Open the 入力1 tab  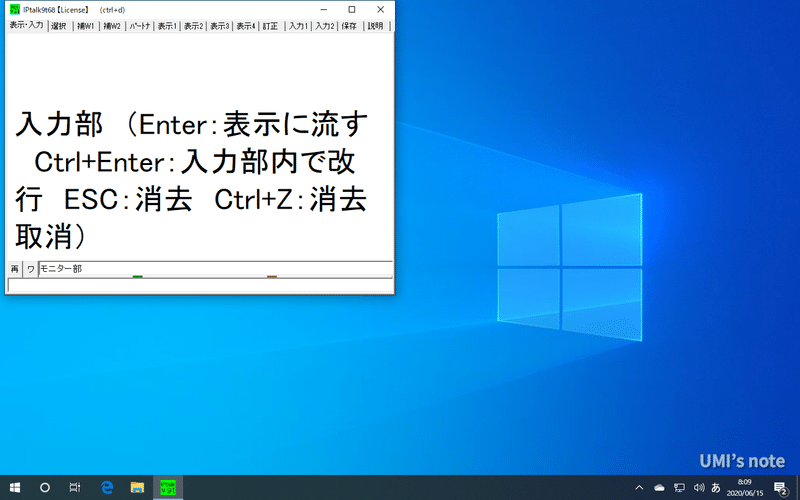(x=298, y=26)
